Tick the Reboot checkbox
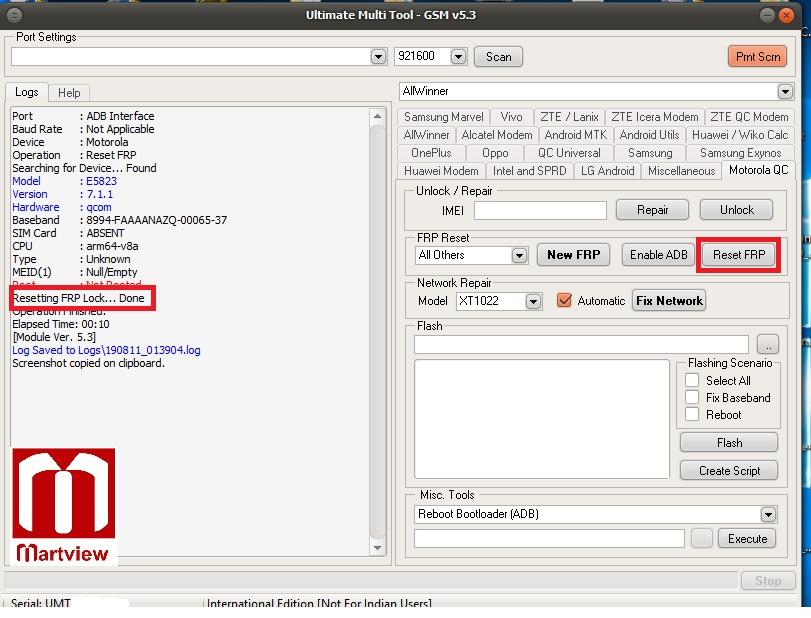Image resolution: width=811 pixels, height=618 pixels. click(x=692, y=414)
